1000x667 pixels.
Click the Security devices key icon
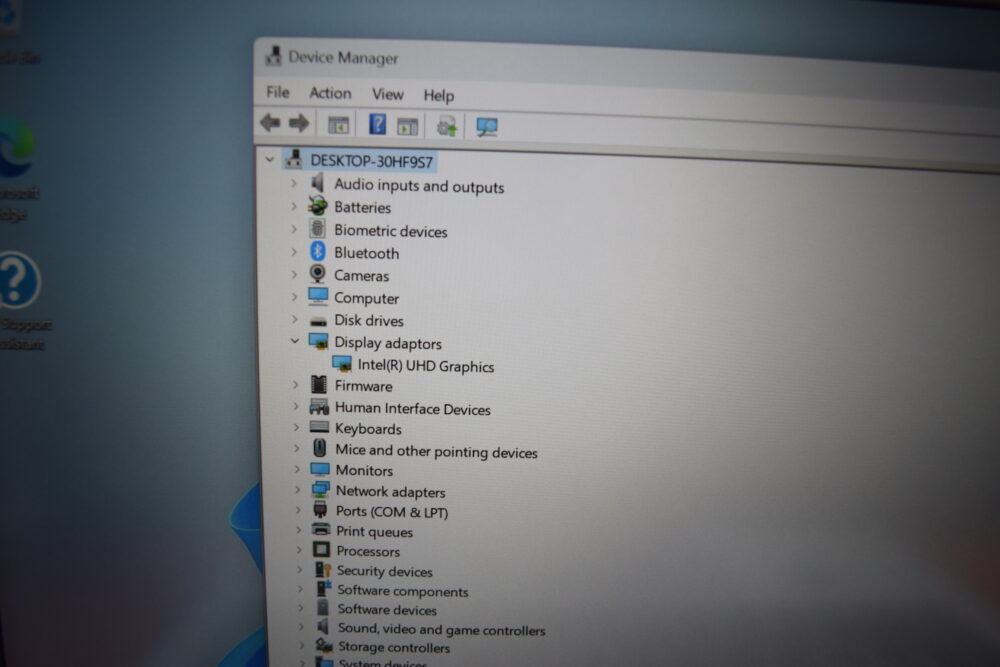pos(323,569)
